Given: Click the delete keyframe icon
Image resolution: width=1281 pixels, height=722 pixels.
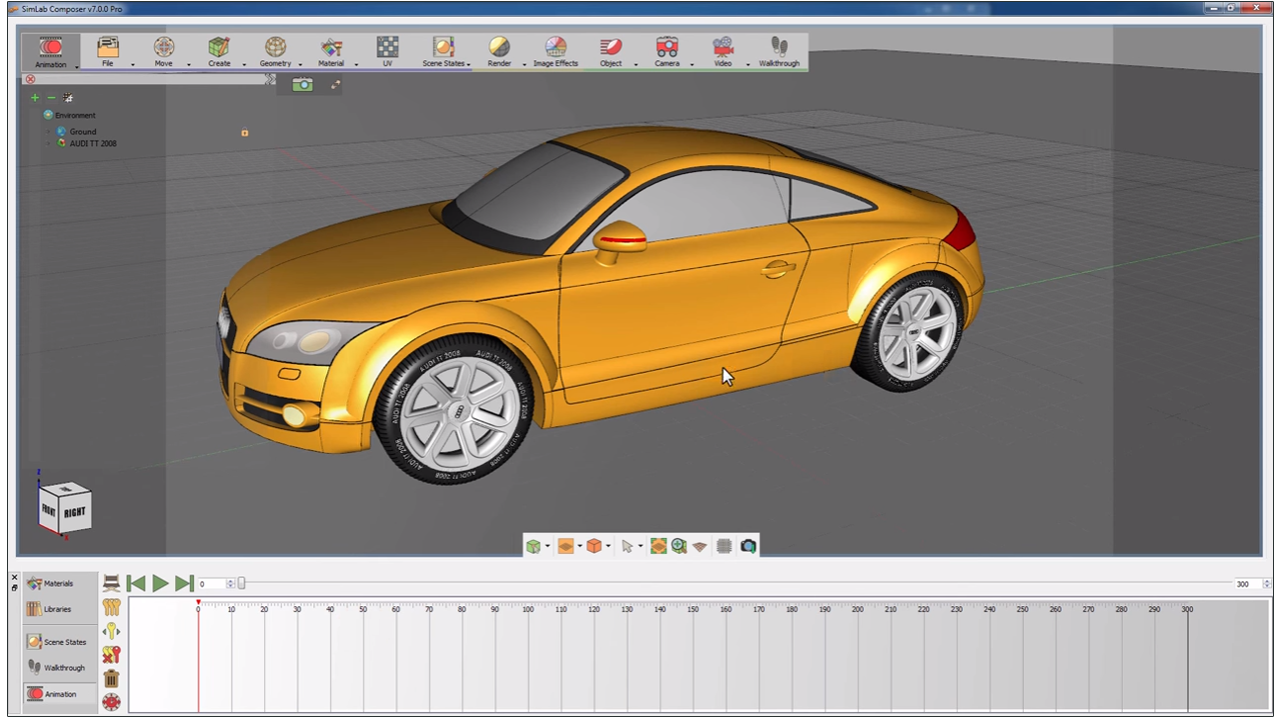Looking at the screenshot, I should pos(111,655).
